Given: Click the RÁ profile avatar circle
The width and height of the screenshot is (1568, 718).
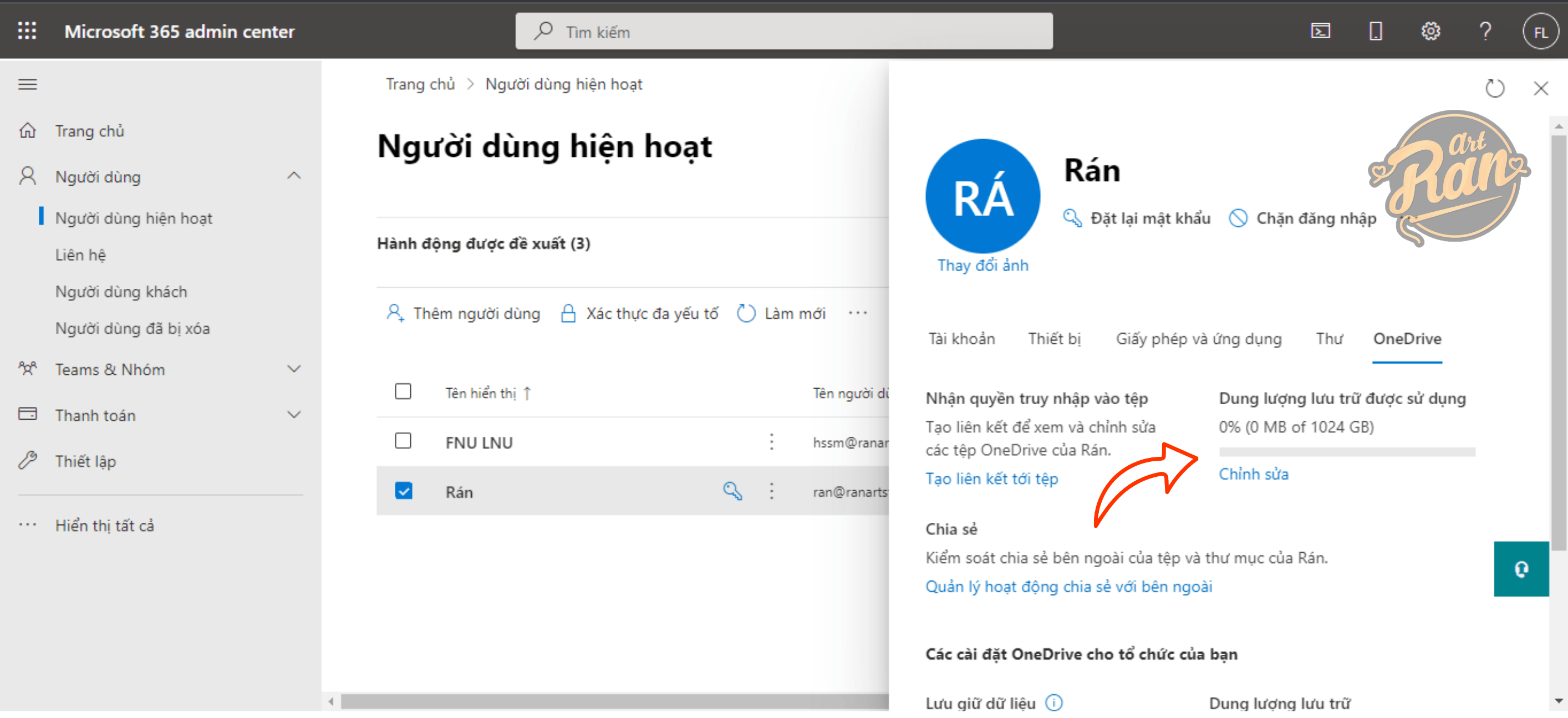Looking at the screenshot, I should (982, 196).
